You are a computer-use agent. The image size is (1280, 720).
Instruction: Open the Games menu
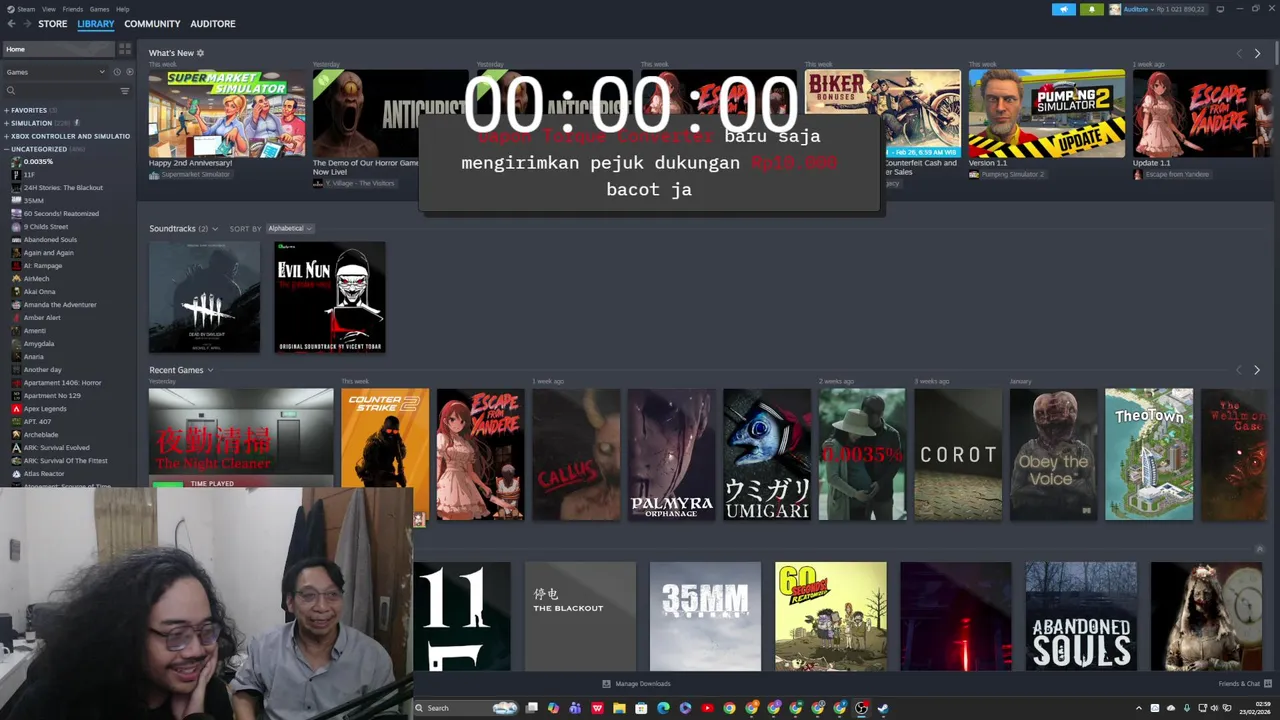point(99,9)
